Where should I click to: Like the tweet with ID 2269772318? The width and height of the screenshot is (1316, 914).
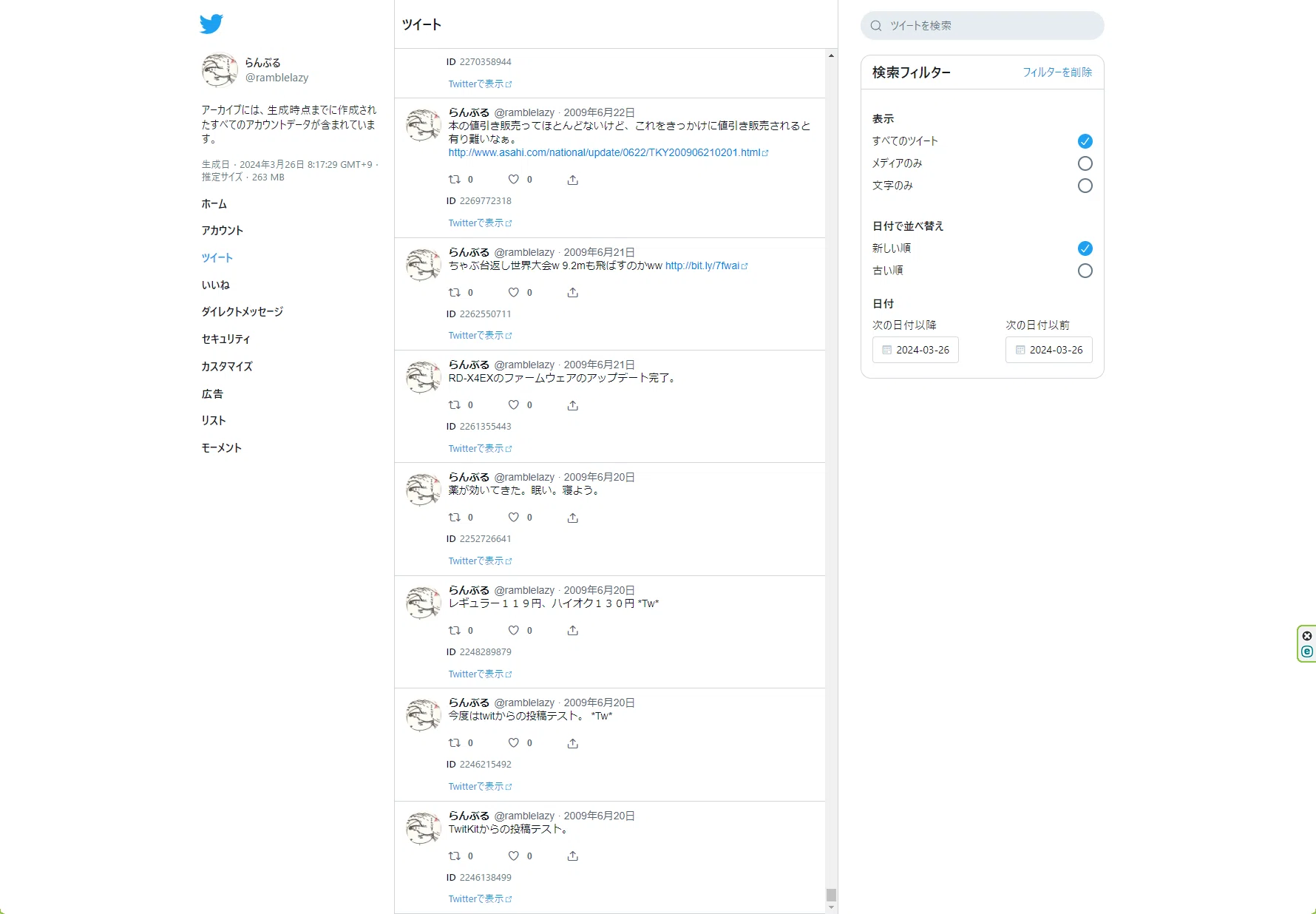coord(514,180)
